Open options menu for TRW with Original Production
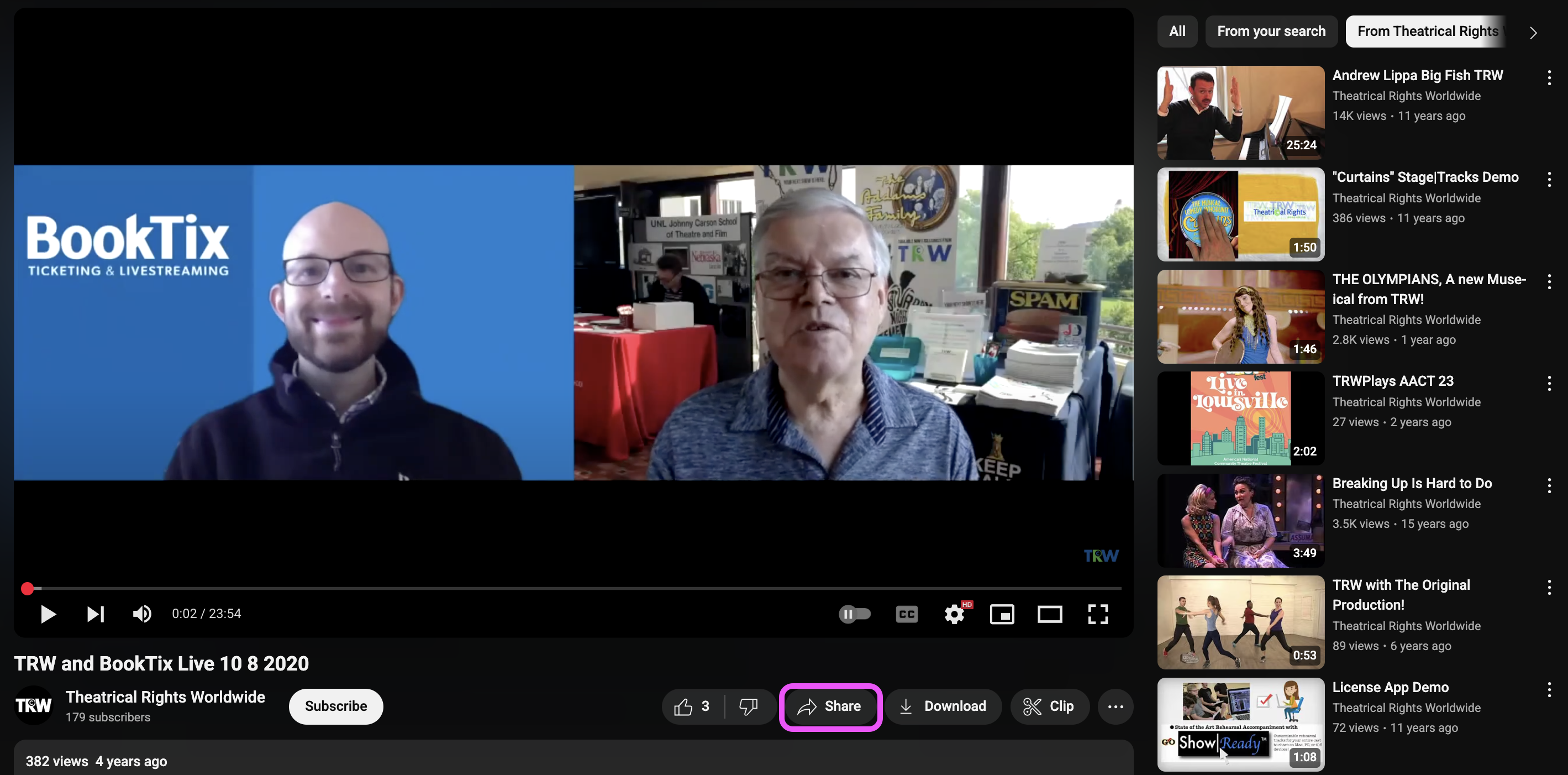This screenshot has height=775, width=1568. (x=1549, y=587)
